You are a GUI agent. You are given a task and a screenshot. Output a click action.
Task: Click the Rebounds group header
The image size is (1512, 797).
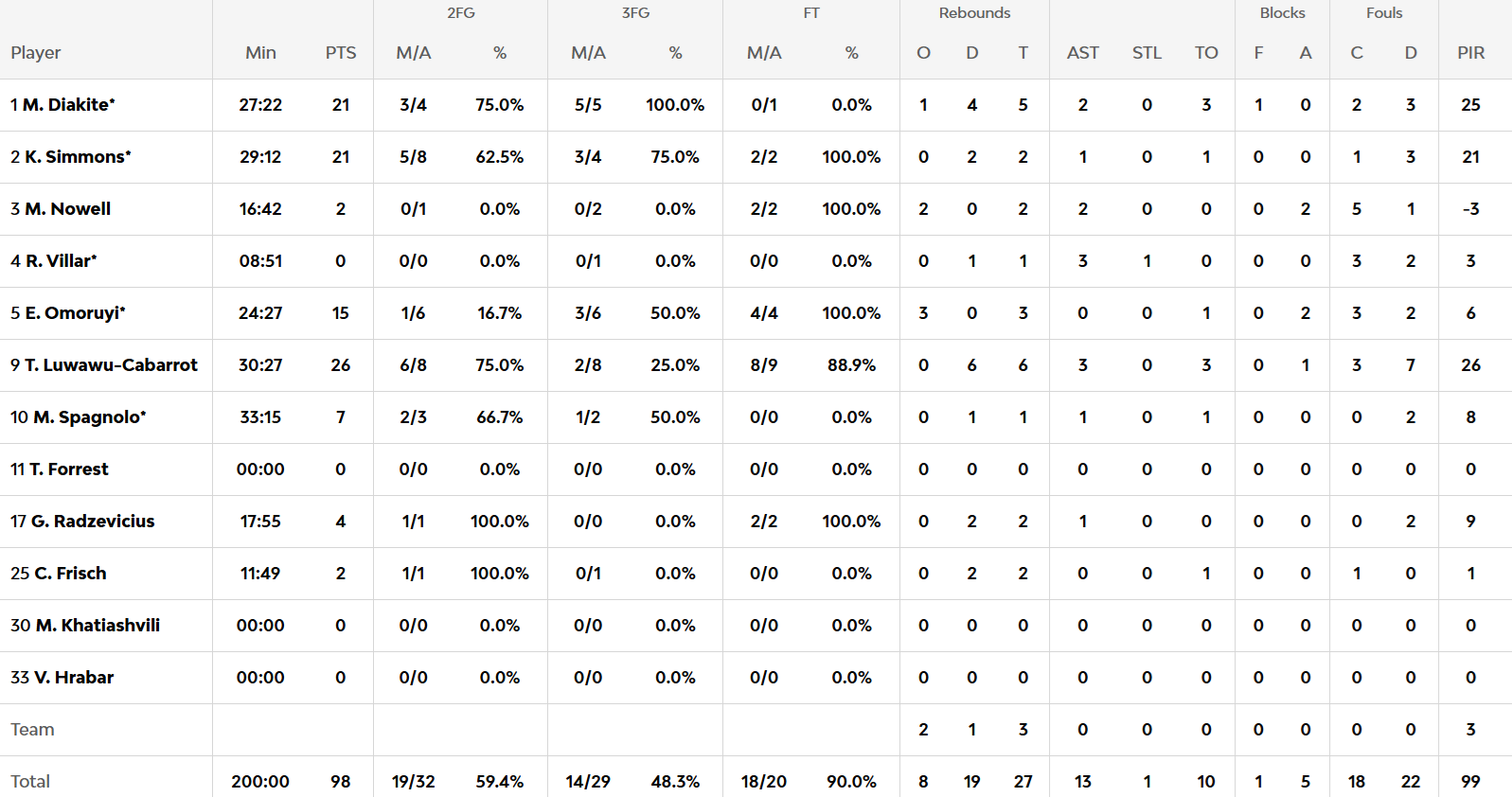[x=974, y=13]
